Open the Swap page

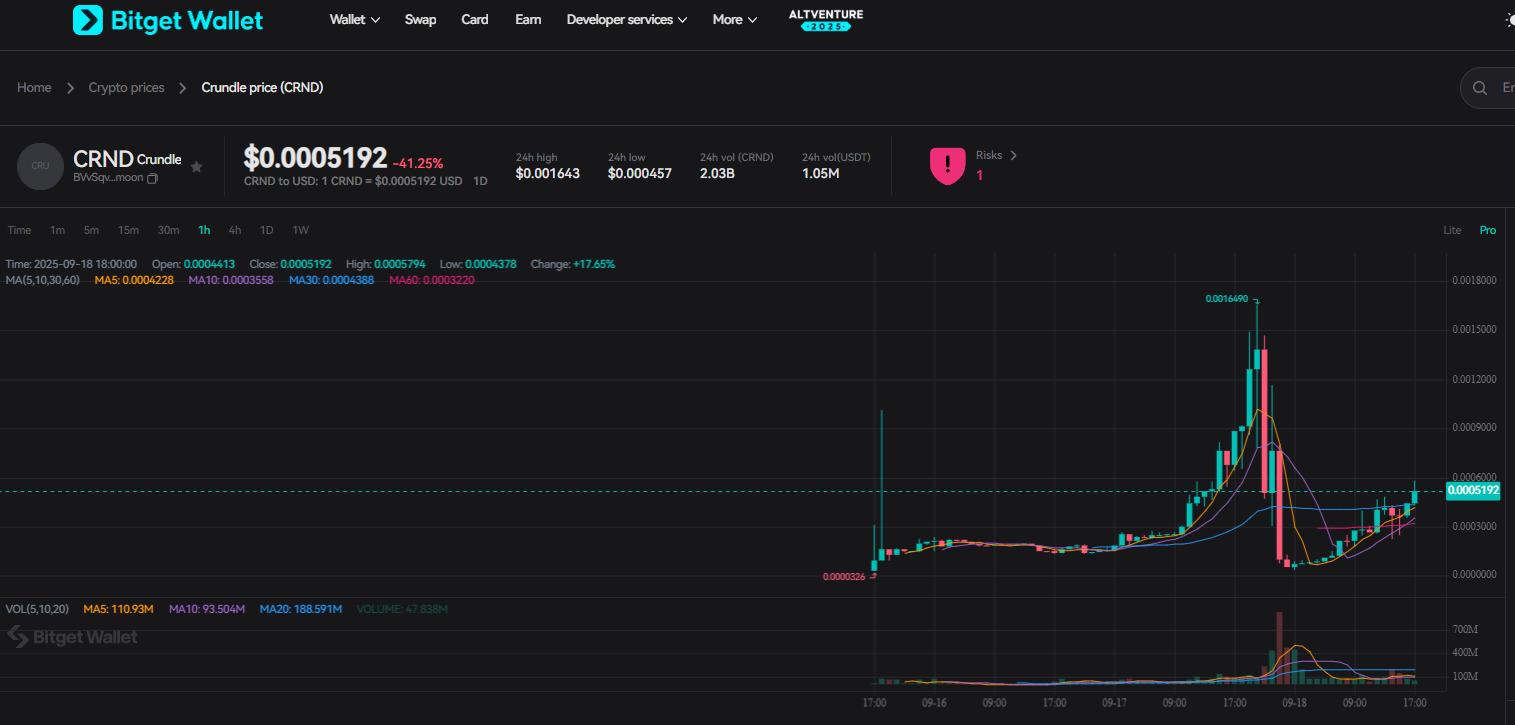[420, 20]
